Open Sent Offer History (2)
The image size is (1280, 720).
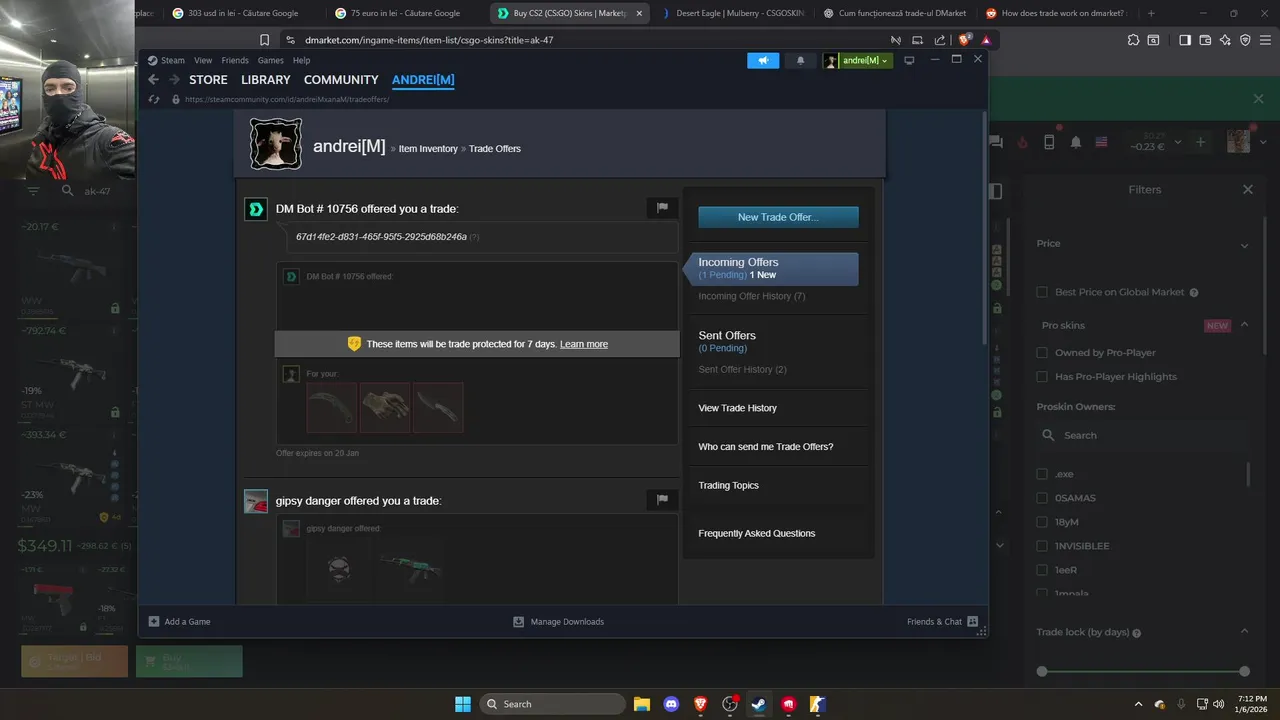(743, 369)
